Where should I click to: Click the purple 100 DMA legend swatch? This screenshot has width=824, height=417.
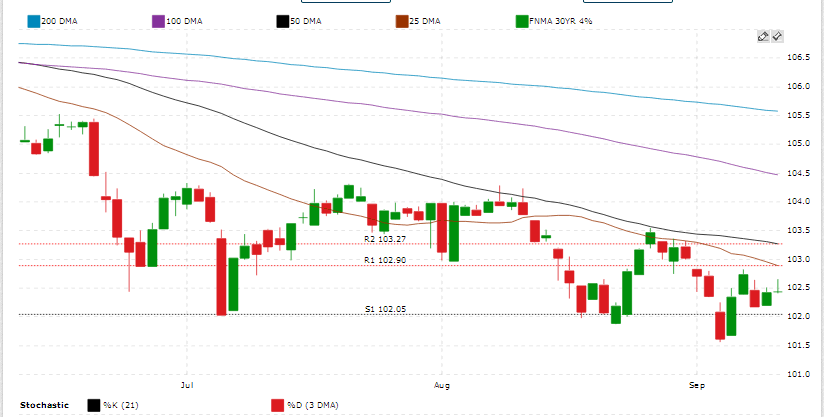(x=159, y=22)
